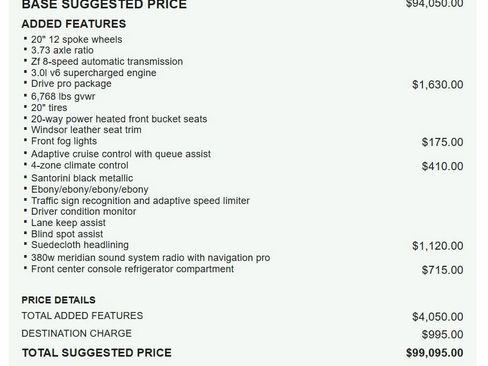Screen dimensions: 488x366
Task: Click the 20" 12 spoke wheels item
Action: click(x=77, y=39)
